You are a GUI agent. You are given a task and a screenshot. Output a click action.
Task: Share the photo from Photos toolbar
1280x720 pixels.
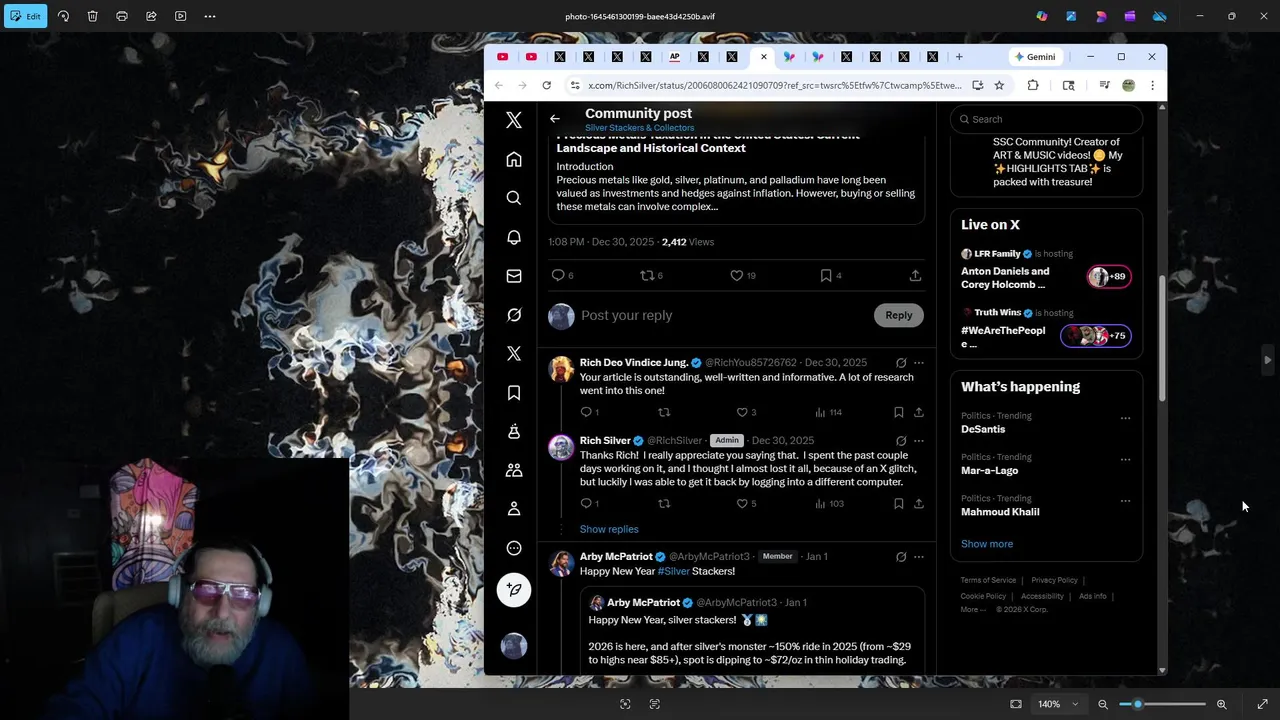point(151,16)
